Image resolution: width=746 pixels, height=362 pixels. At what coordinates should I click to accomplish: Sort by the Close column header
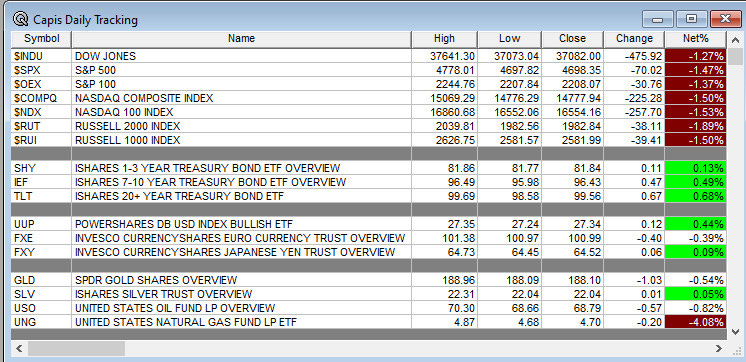[x=572, y=39]
